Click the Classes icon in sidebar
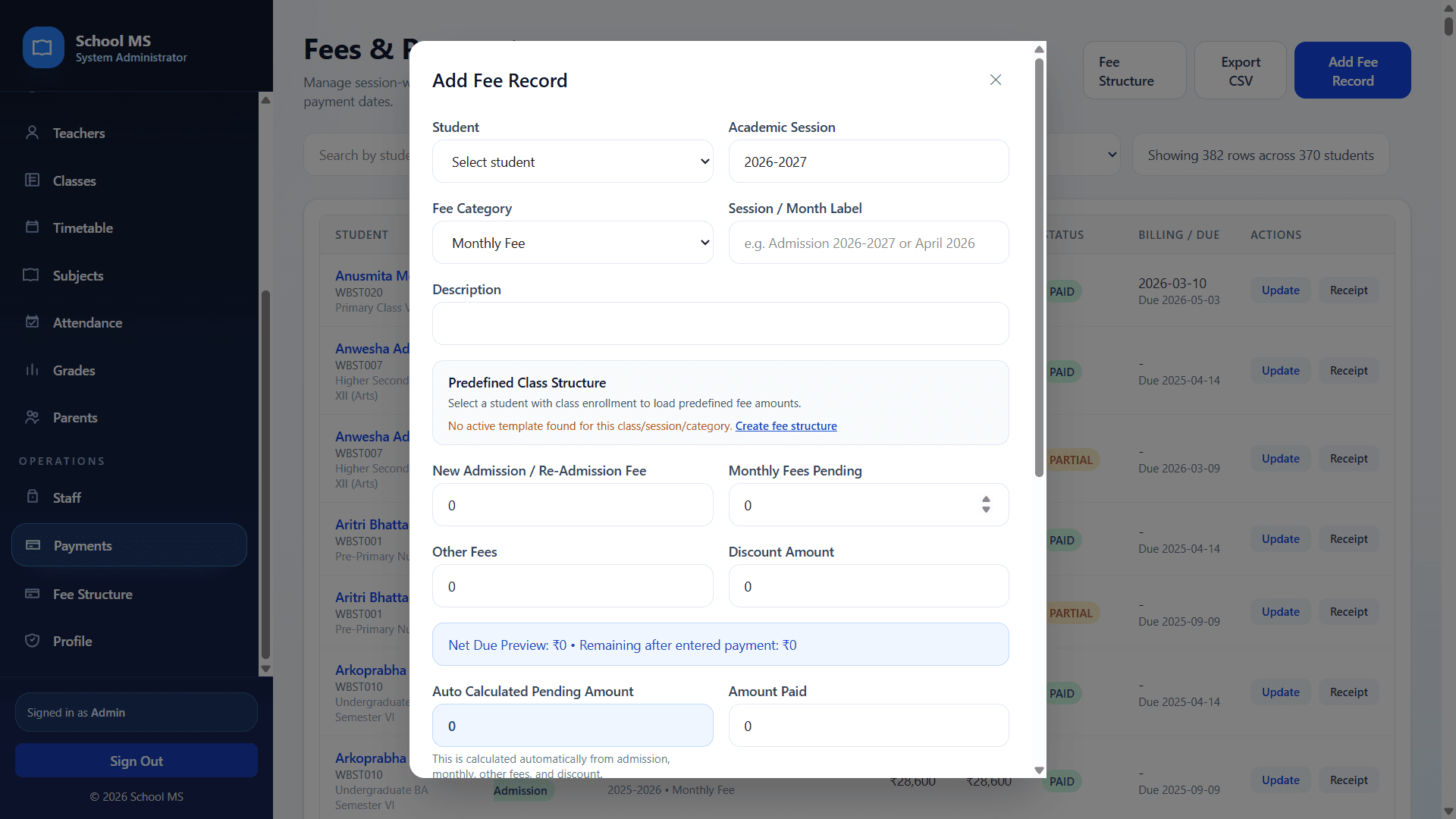This screenshot has width=1456, height=819. [x=32, y=180]
